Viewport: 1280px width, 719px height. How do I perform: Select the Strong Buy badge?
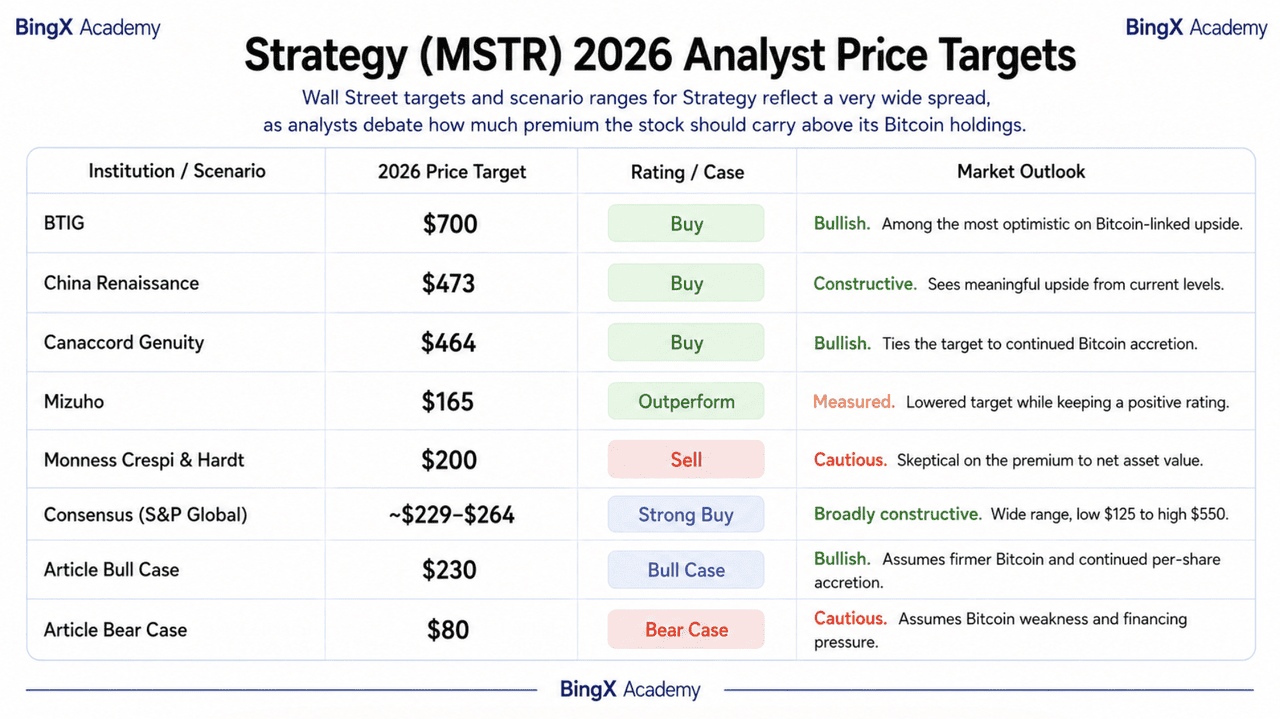tap(686, 515)
